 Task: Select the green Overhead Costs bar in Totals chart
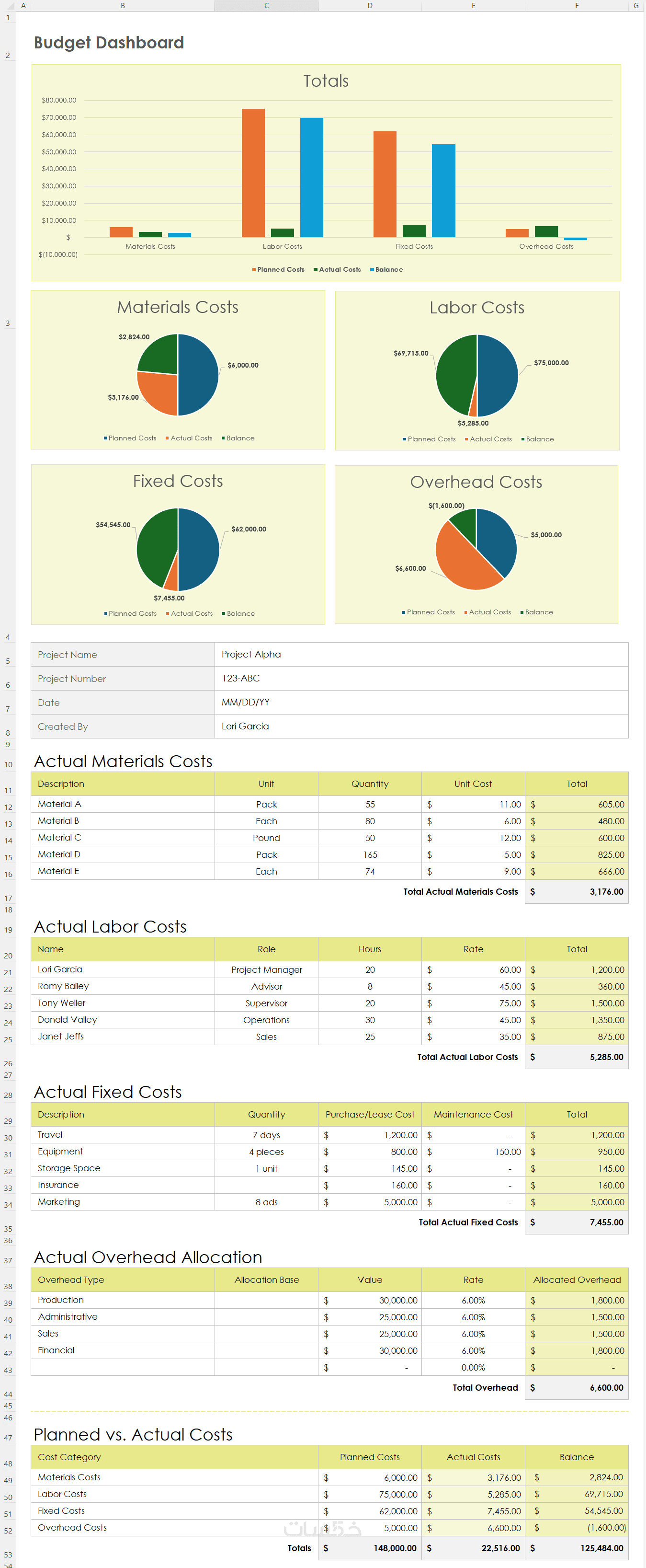point(546,232)
